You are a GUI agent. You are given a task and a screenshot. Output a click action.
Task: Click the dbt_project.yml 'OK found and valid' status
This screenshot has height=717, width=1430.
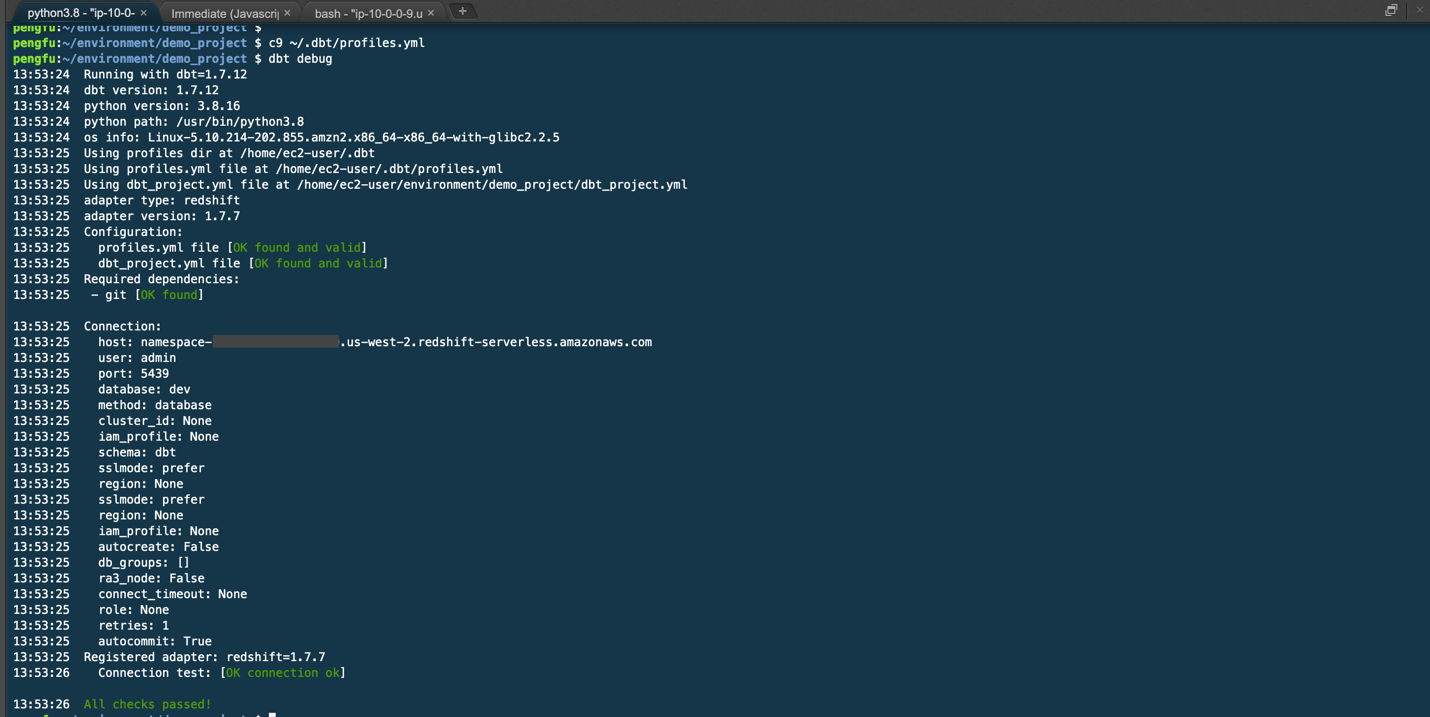[318, 264]
